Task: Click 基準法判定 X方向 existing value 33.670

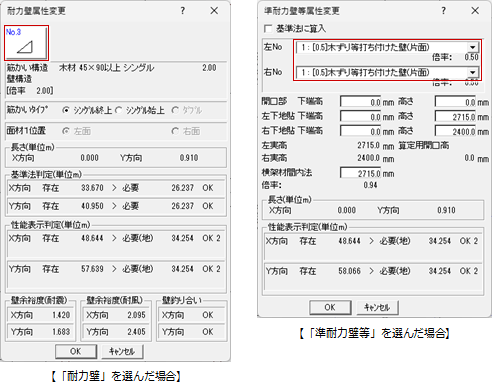Action: click(x=92, y=188)
